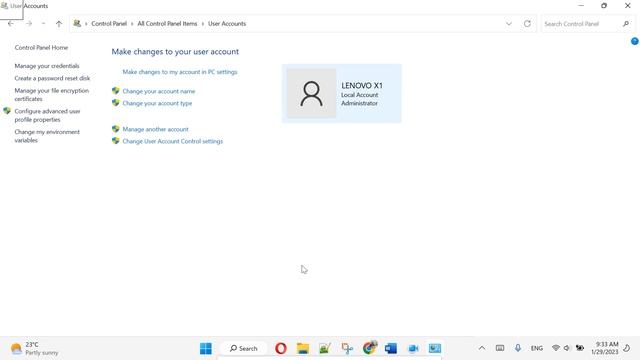Viewport: 640px width, 360px height.
Task: Open Configure advanced user profile properties
Action: coord(47,115)
